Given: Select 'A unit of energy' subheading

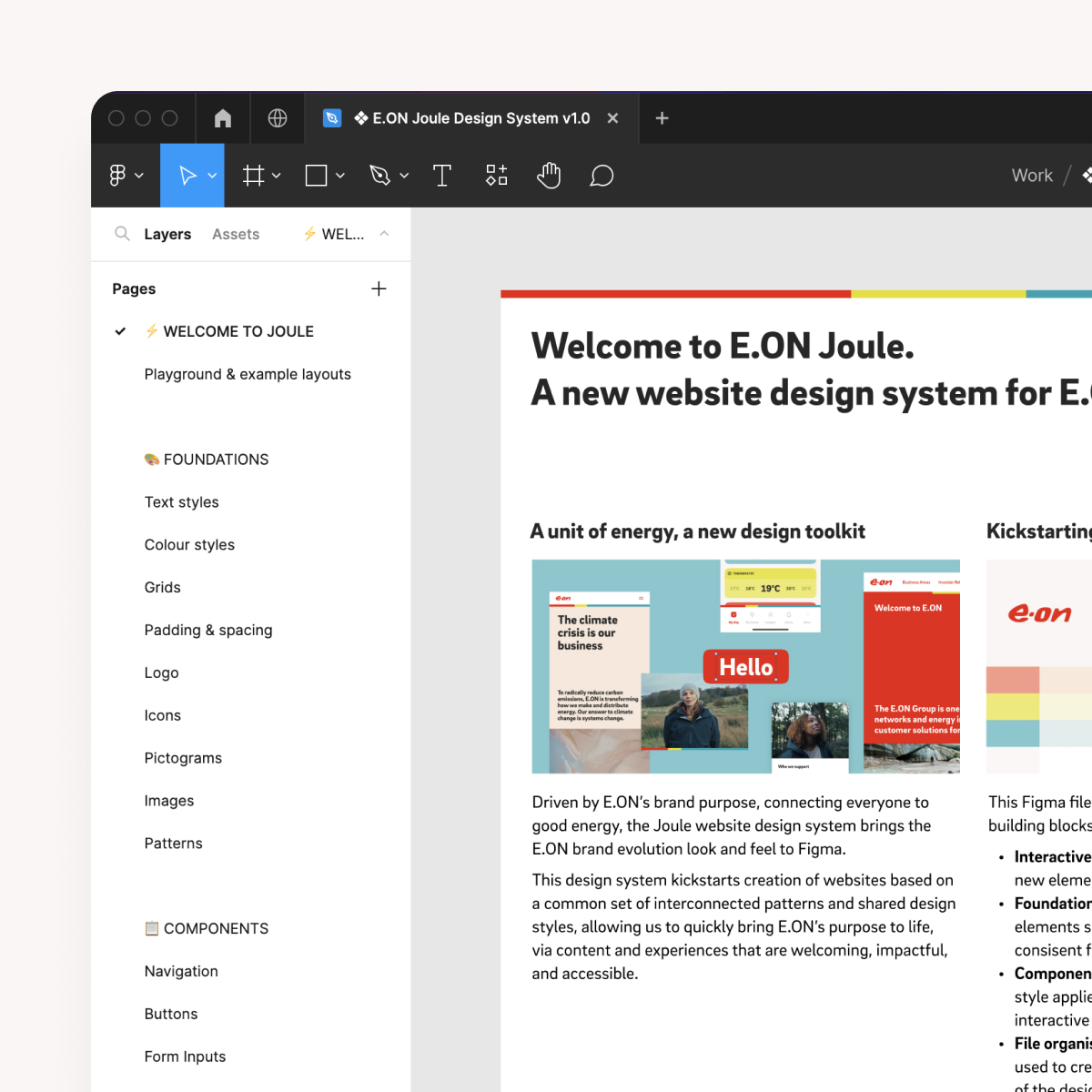Looking at the screenshot, I should 698,531.
